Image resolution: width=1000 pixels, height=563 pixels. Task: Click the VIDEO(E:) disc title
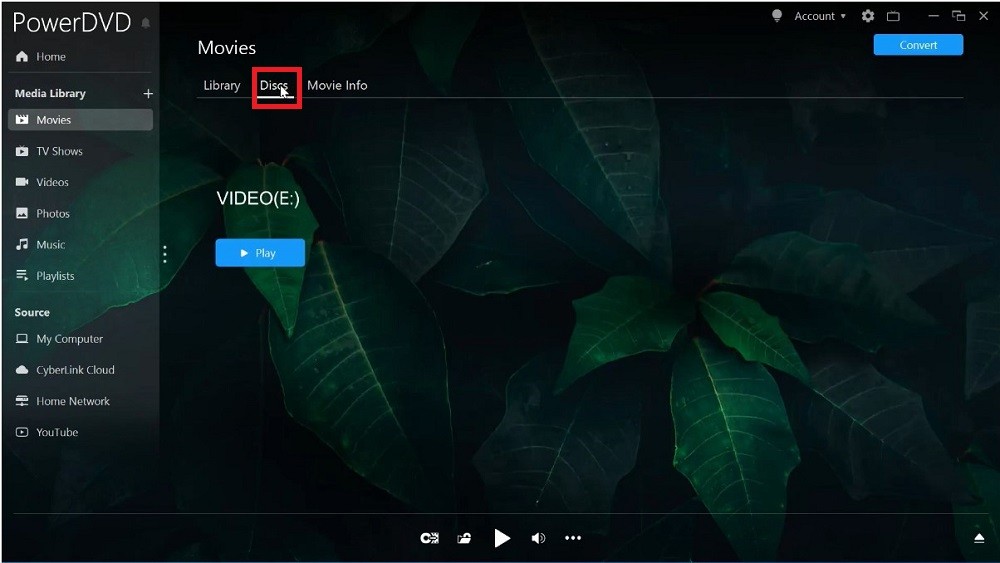coord(258,198)
